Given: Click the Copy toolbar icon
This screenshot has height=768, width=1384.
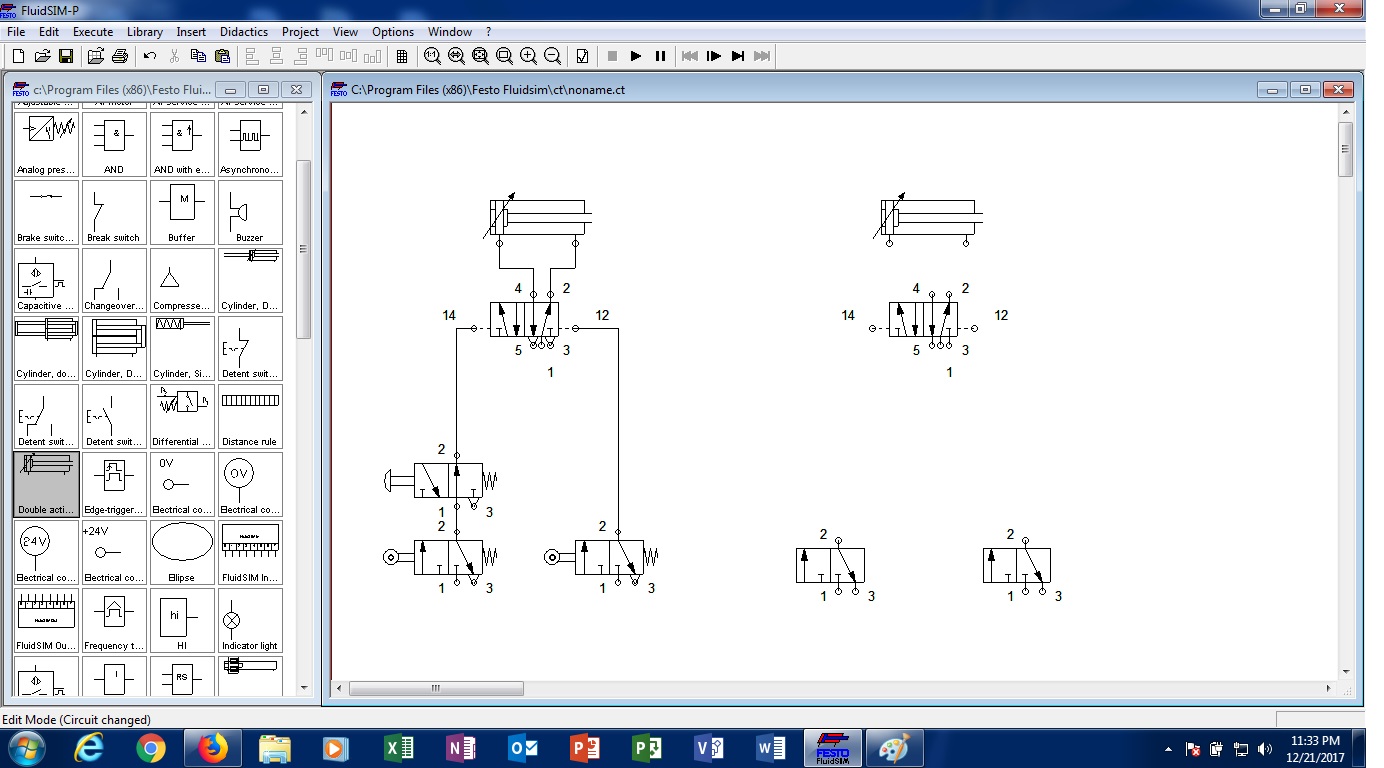Looking at the screenshot, I should coord(198,56).
